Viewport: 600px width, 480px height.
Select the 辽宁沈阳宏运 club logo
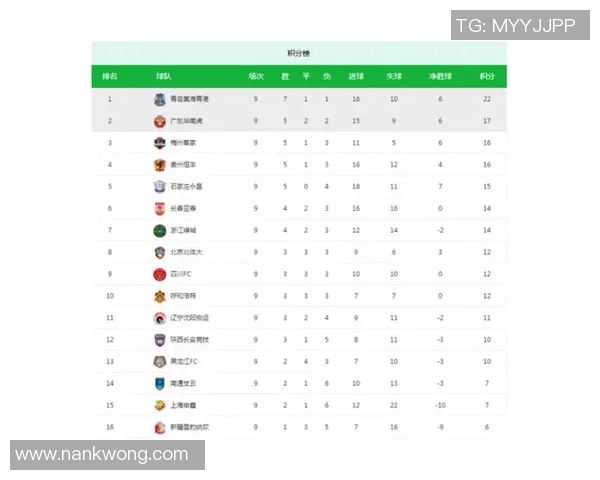click(159, 318)
